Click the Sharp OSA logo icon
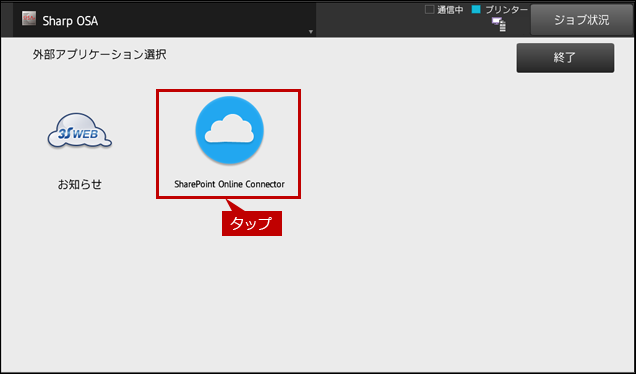The height and width of the screenshot is (374, 636). (x=29, y=19)
